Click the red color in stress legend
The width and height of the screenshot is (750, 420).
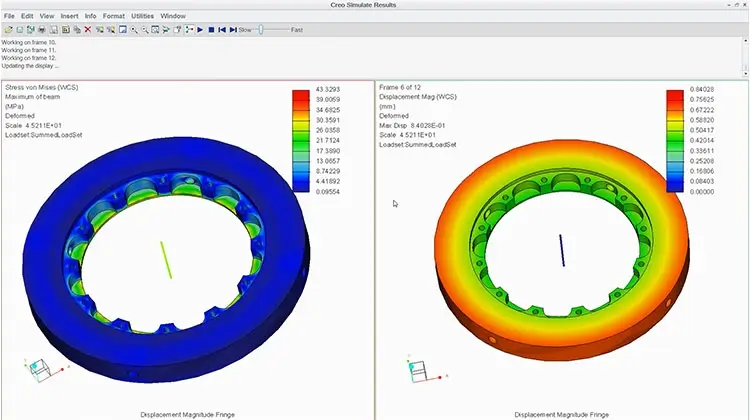[x=300, y=95]
